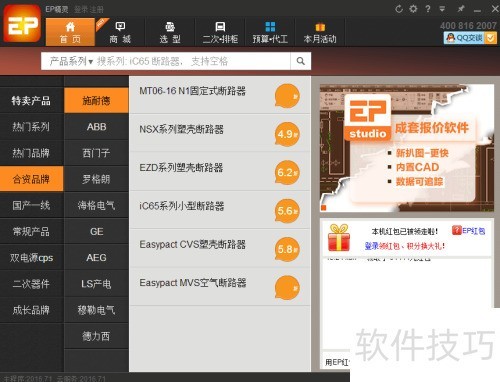Click the 400 816 2007 phone number
This screenshot has width=500, height=382.
(x=468, y=26)
